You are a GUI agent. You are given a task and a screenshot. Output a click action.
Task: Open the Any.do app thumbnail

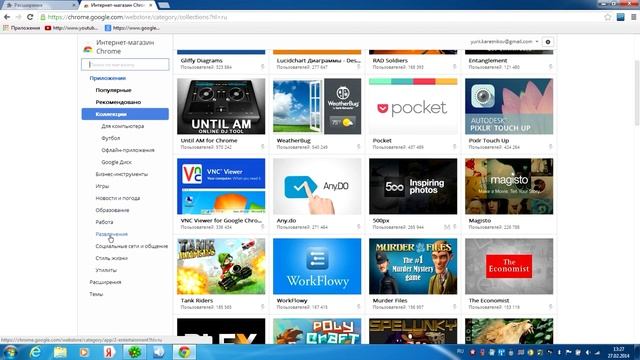coord(317,187)
